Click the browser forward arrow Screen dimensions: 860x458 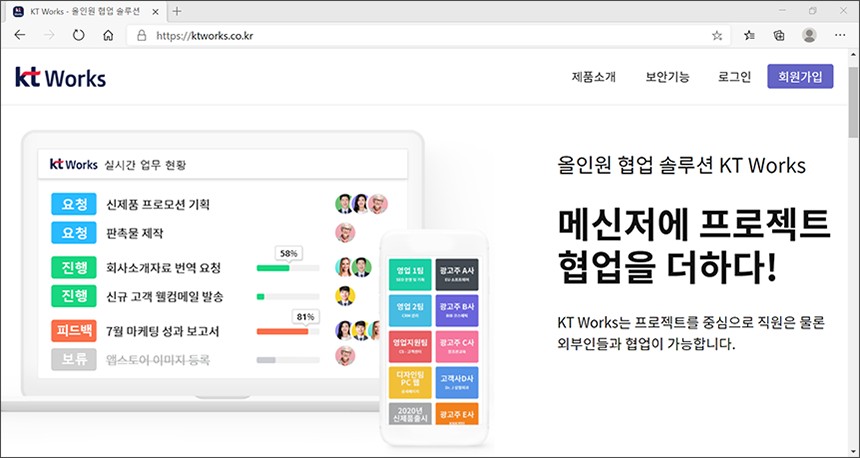49,35
